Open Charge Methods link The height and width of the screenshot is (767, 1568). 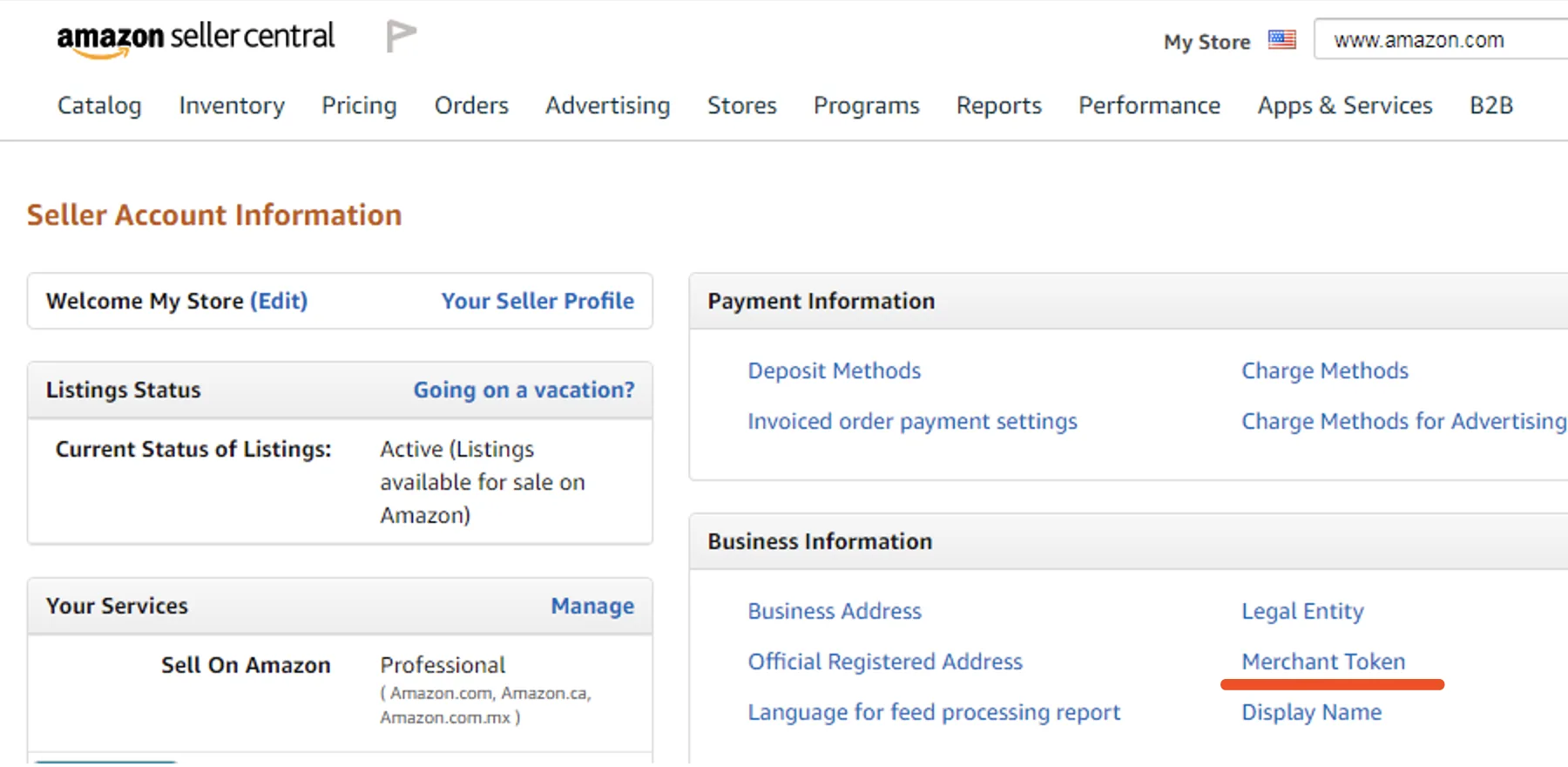[1324, 370]
